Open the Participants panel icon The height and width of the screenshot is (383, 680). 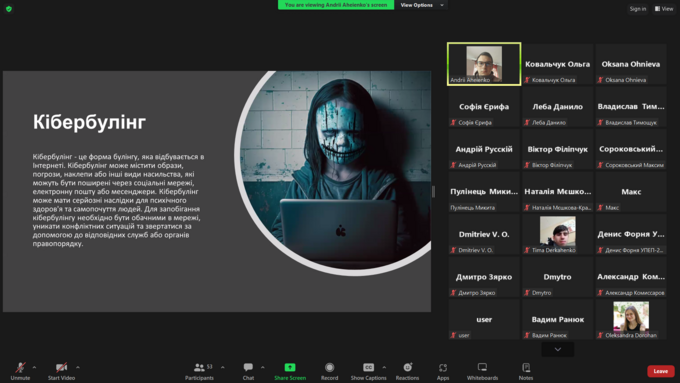pyautogui.click(x=199, y=368)
